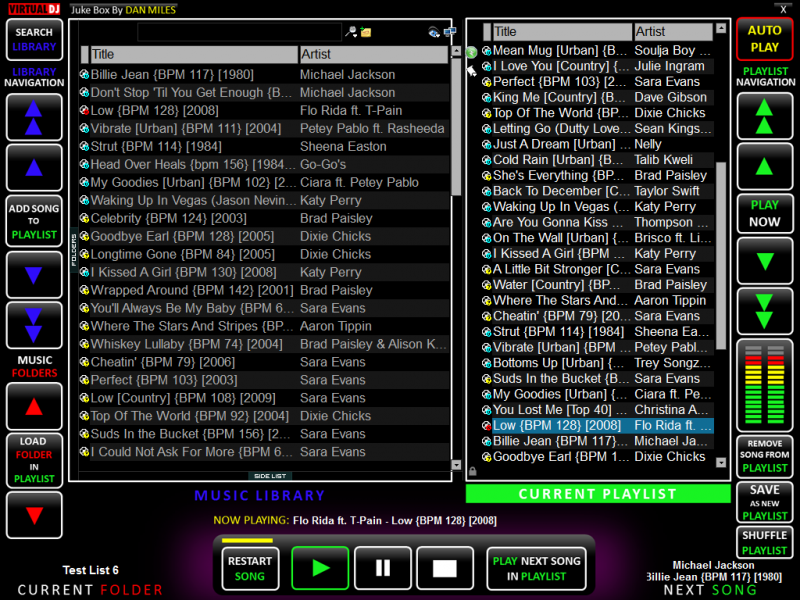The height and width of the screenshot is (600, 800).
Task: Select I Could Not Ask For More in library
Action: coord(264,452)
